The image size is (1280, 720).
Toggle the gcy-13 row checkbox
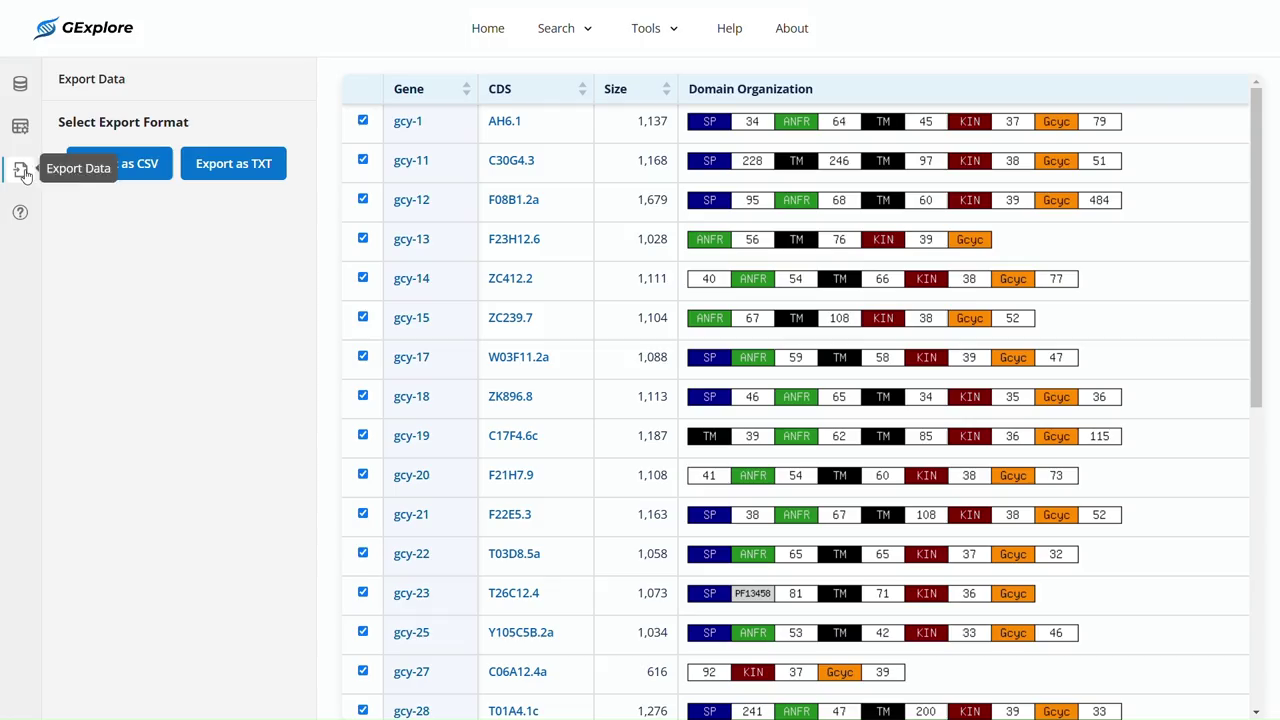363,238
